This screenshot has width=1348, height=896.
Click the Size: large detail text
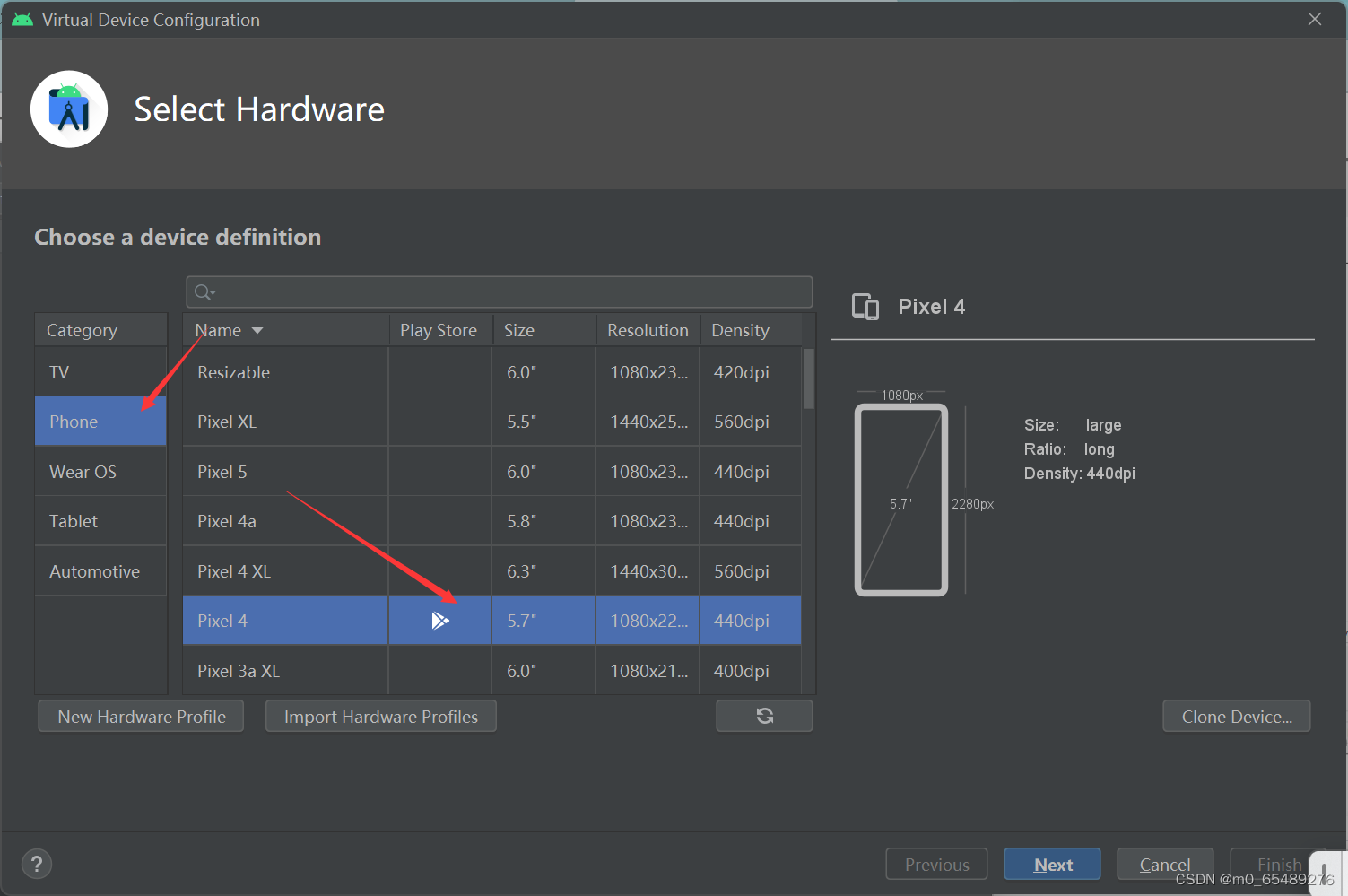coord(1073,425)
